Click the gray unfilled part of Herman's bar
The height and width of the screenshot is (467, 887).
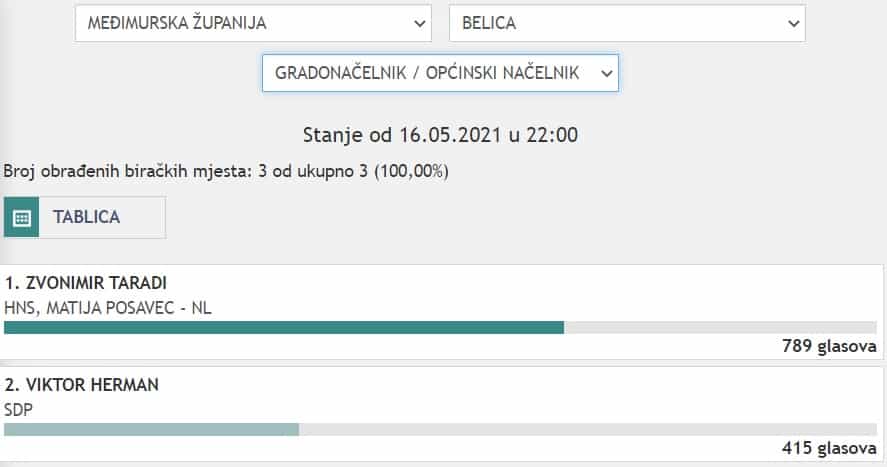(588, 429)
